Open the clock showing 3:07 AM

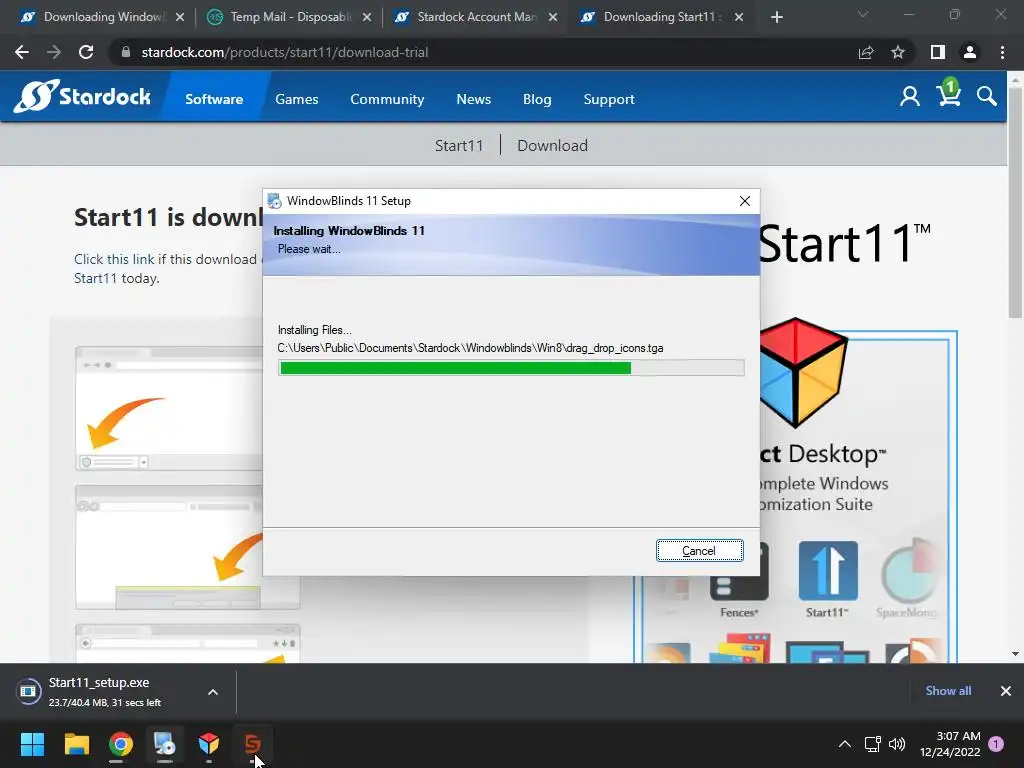click(x=950, y=744)
